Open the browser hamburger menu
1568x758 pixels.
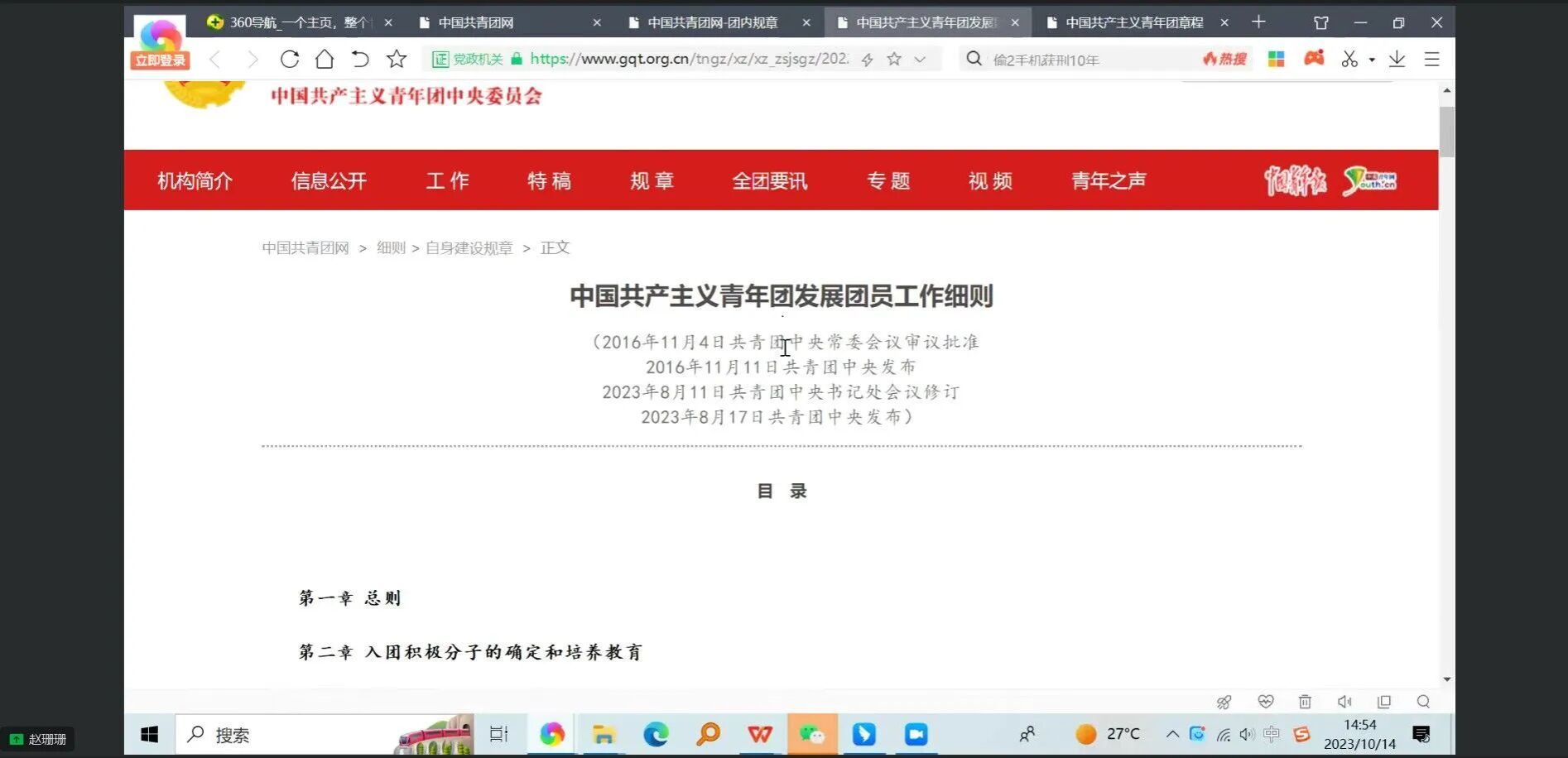tap(1431, 59)
